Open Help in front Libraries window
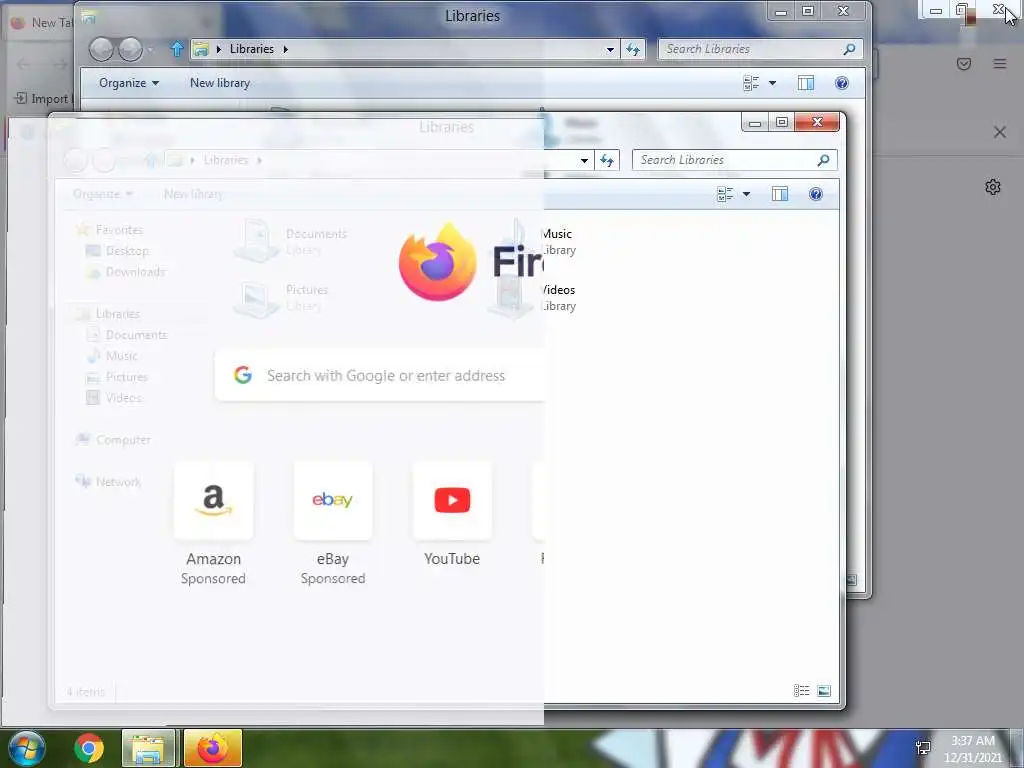The width and height of the screenshot is (1024, 768). pyautogui.click(x=816, y=194)
